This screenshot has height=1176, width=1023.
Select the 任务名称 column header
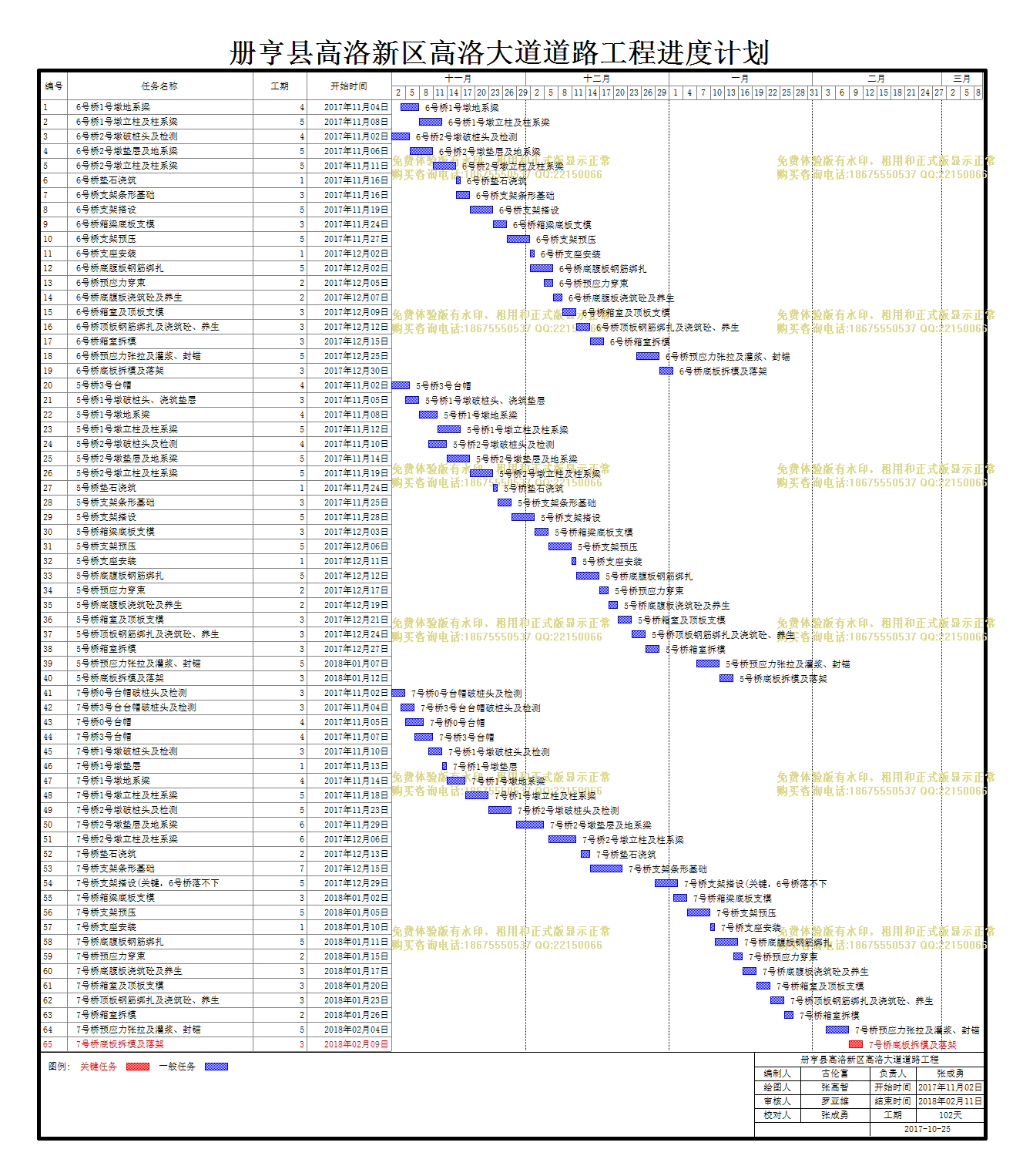pos(159,86)
